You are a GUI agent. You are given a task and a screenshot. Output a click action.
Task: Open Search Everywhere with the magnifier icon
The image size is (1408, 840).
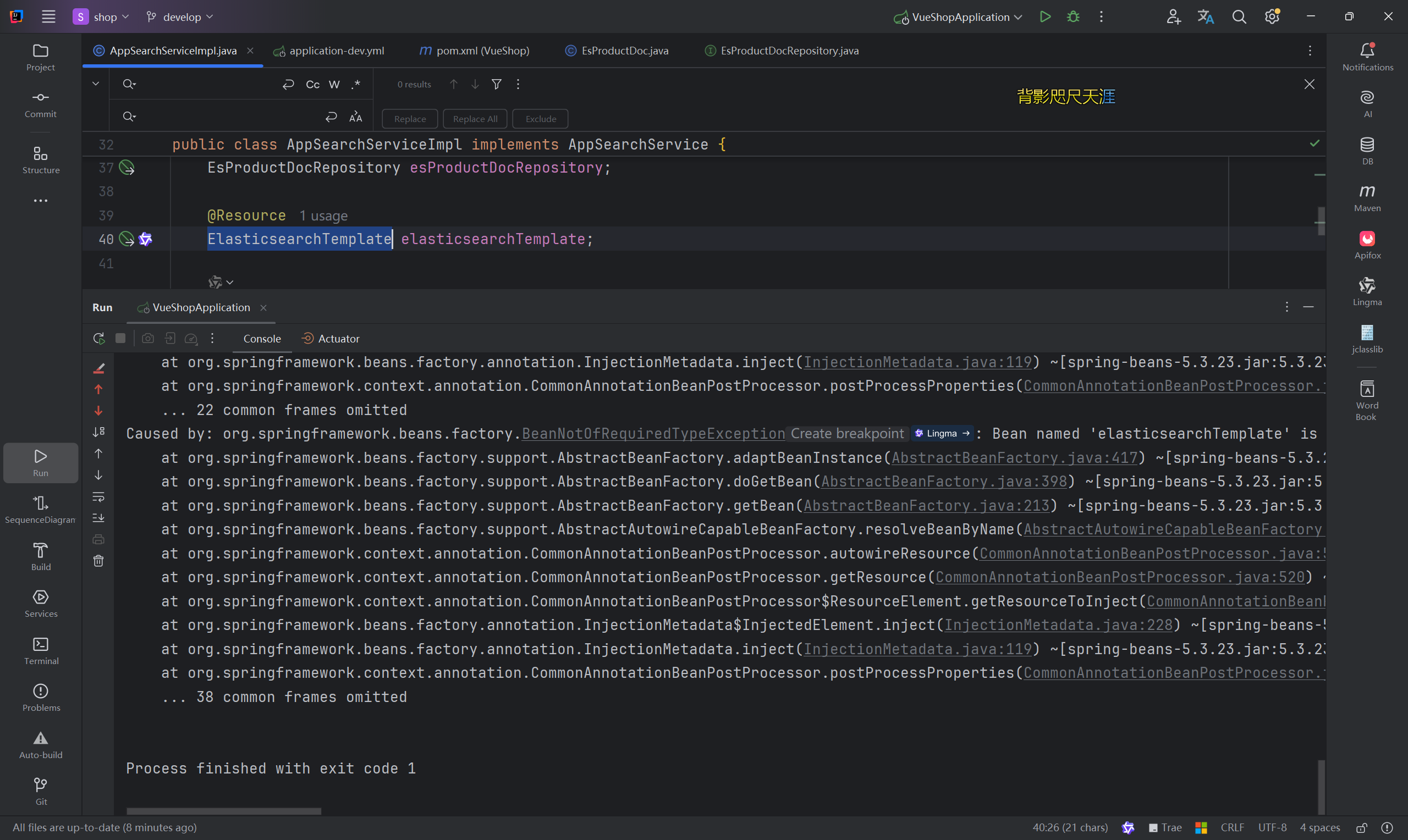(1239, 16)
